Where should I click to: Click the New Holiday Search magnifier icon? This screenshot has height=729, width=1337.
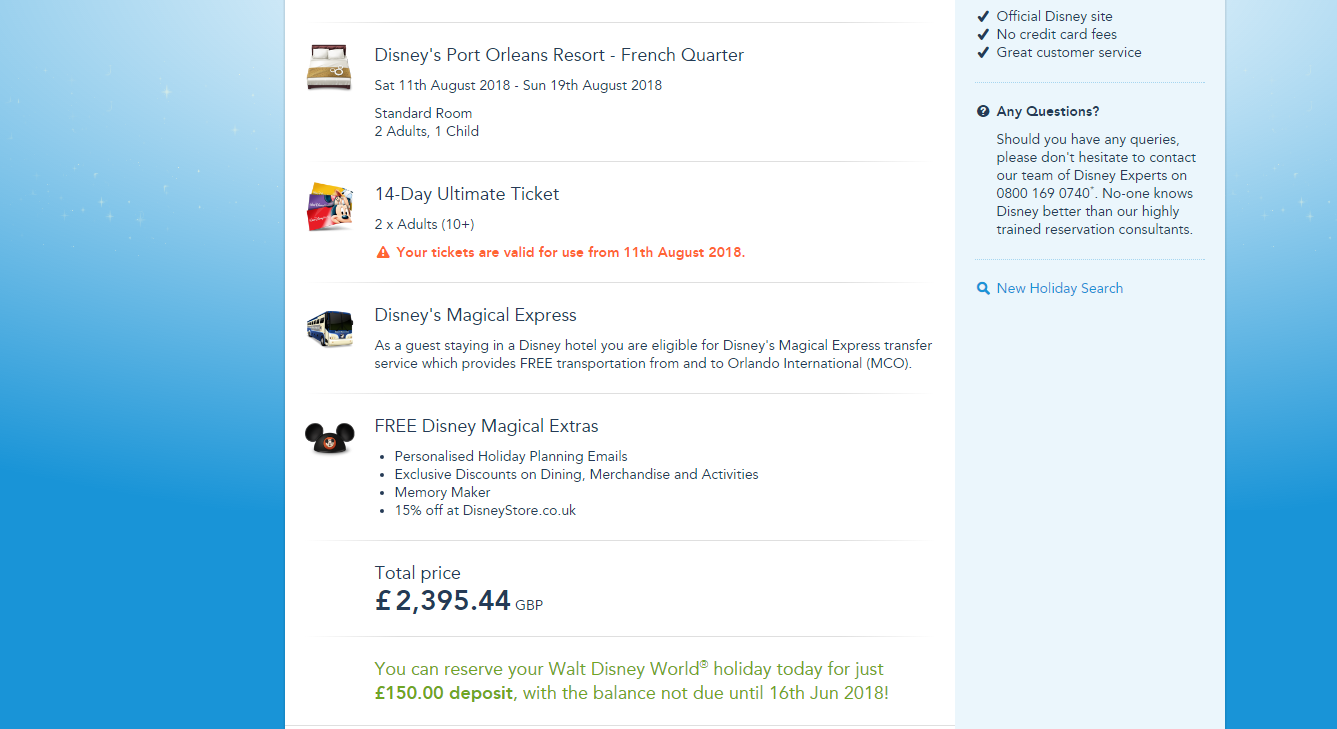[983, 289]
